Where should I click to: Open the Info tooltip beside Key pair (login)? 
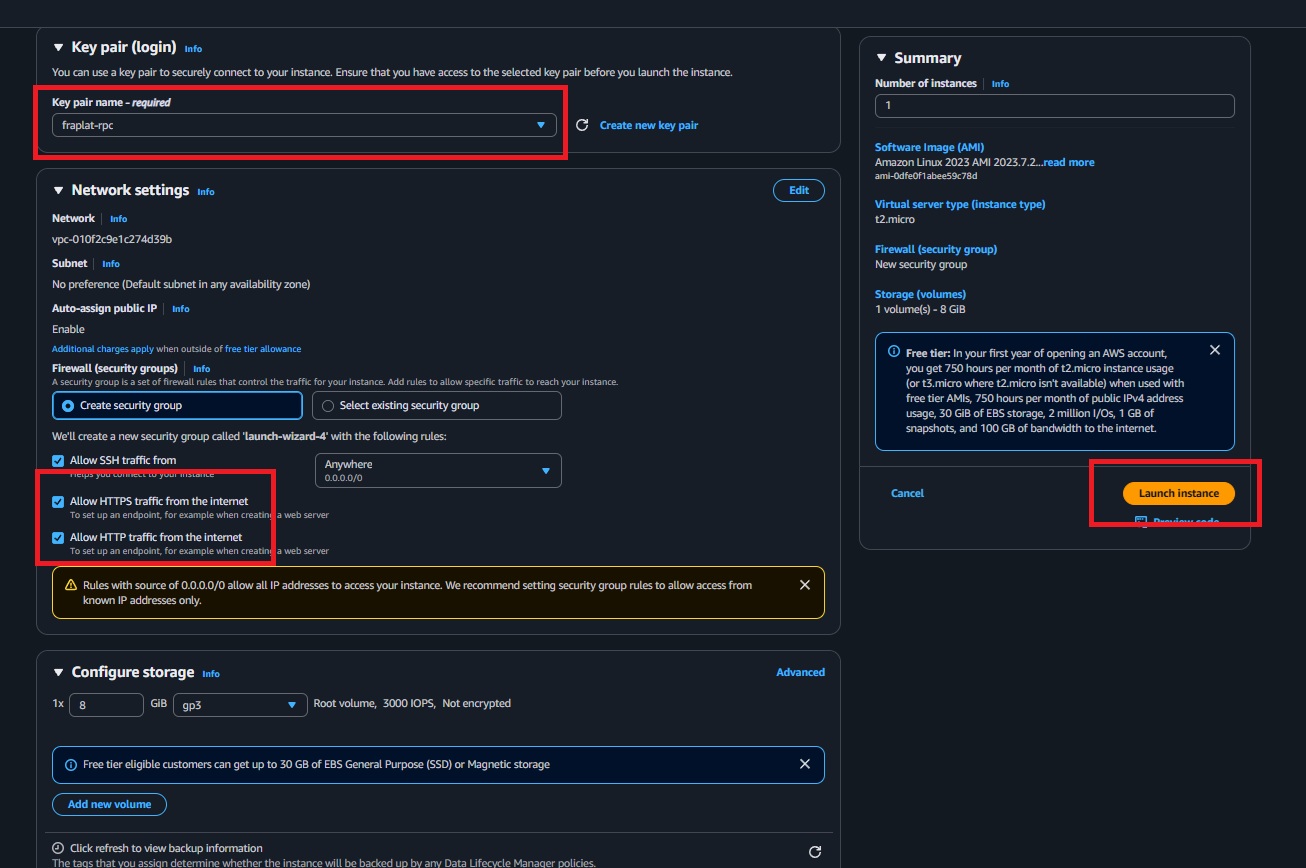pyautogui.click(x=193, y=48)
